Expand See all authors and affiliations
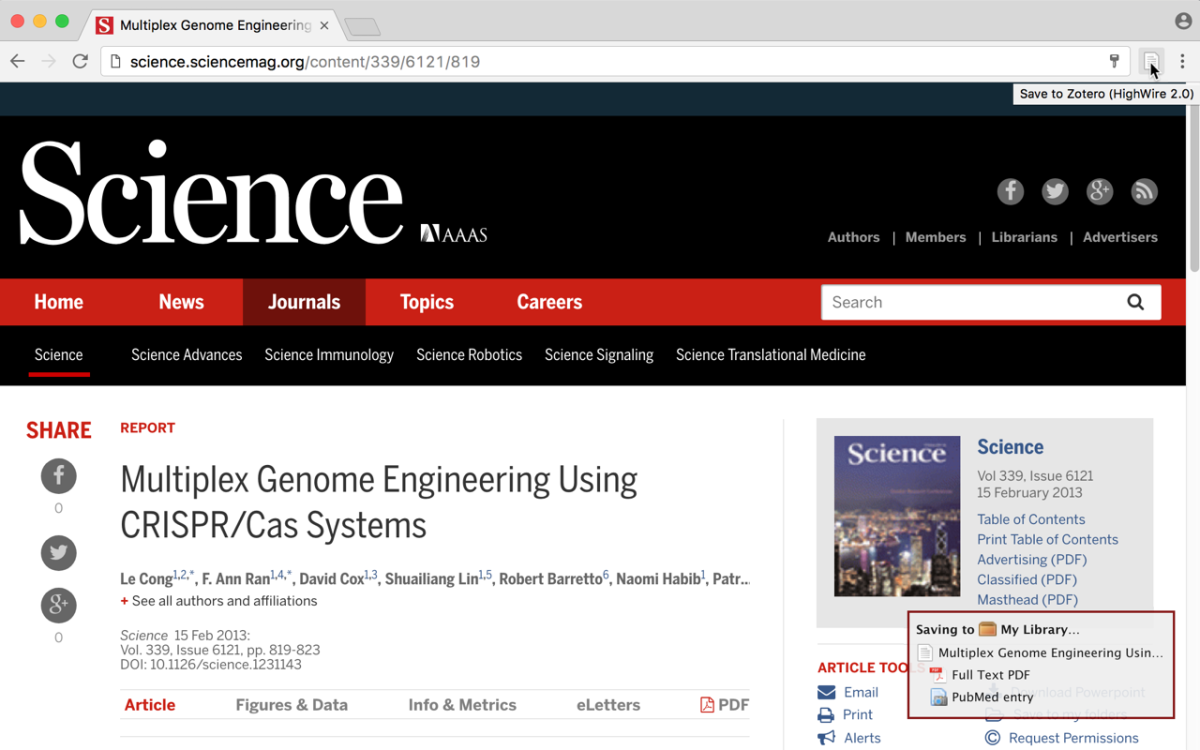This screenshot has width=1200, height=750. [x=219, y=601]
